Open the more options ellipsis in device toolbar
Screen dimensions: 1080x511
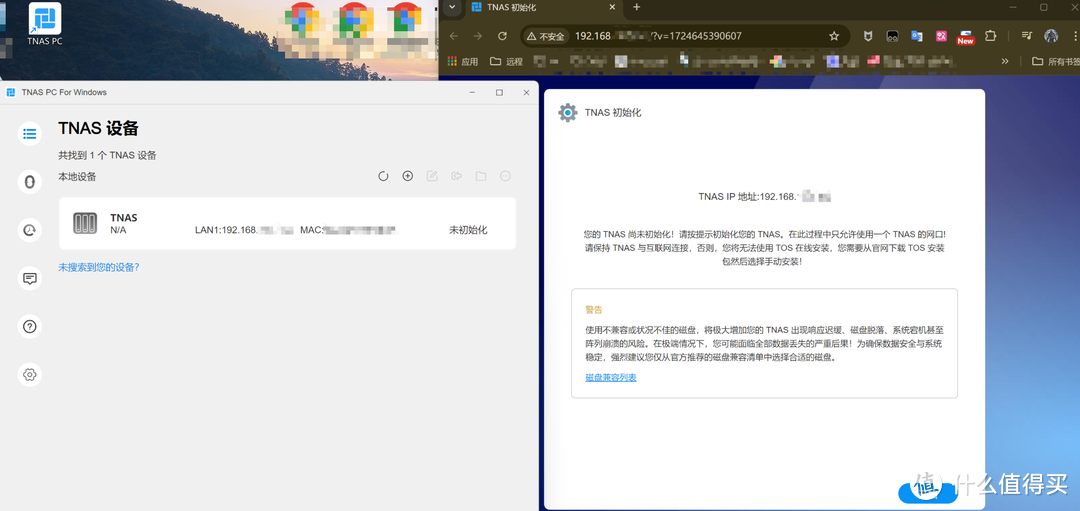506,176
